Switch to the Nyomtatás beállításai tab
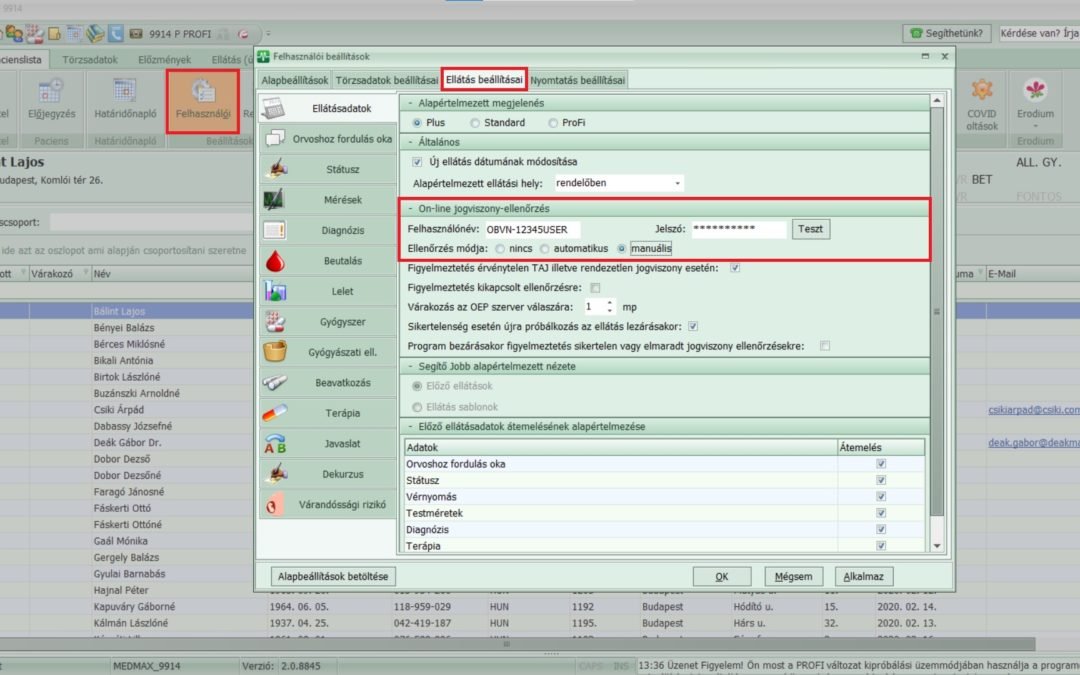The width and height of the screenshot is (1080, 675). point(579,79)
